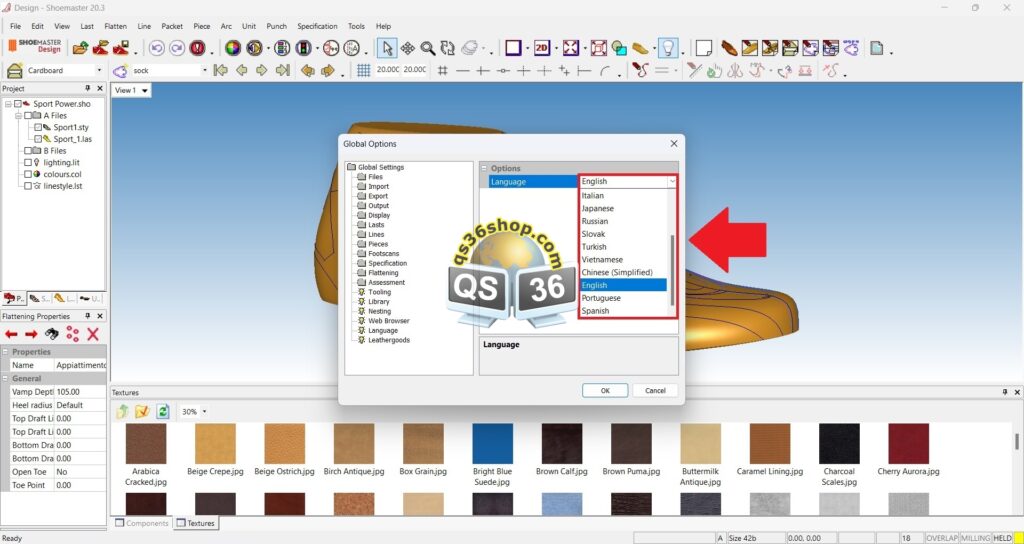Select Portuguese from the language list
Screen dimensions: 1024x544
[x=601, y=298]
